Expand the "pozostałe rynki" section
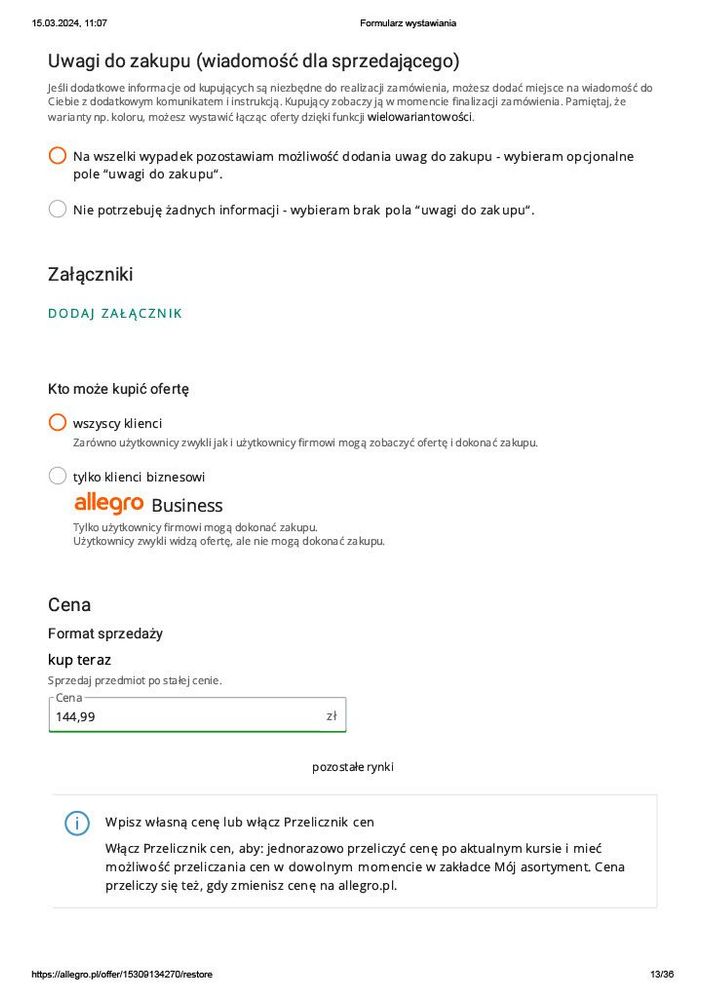704x998 pixels. pos(353,767)
